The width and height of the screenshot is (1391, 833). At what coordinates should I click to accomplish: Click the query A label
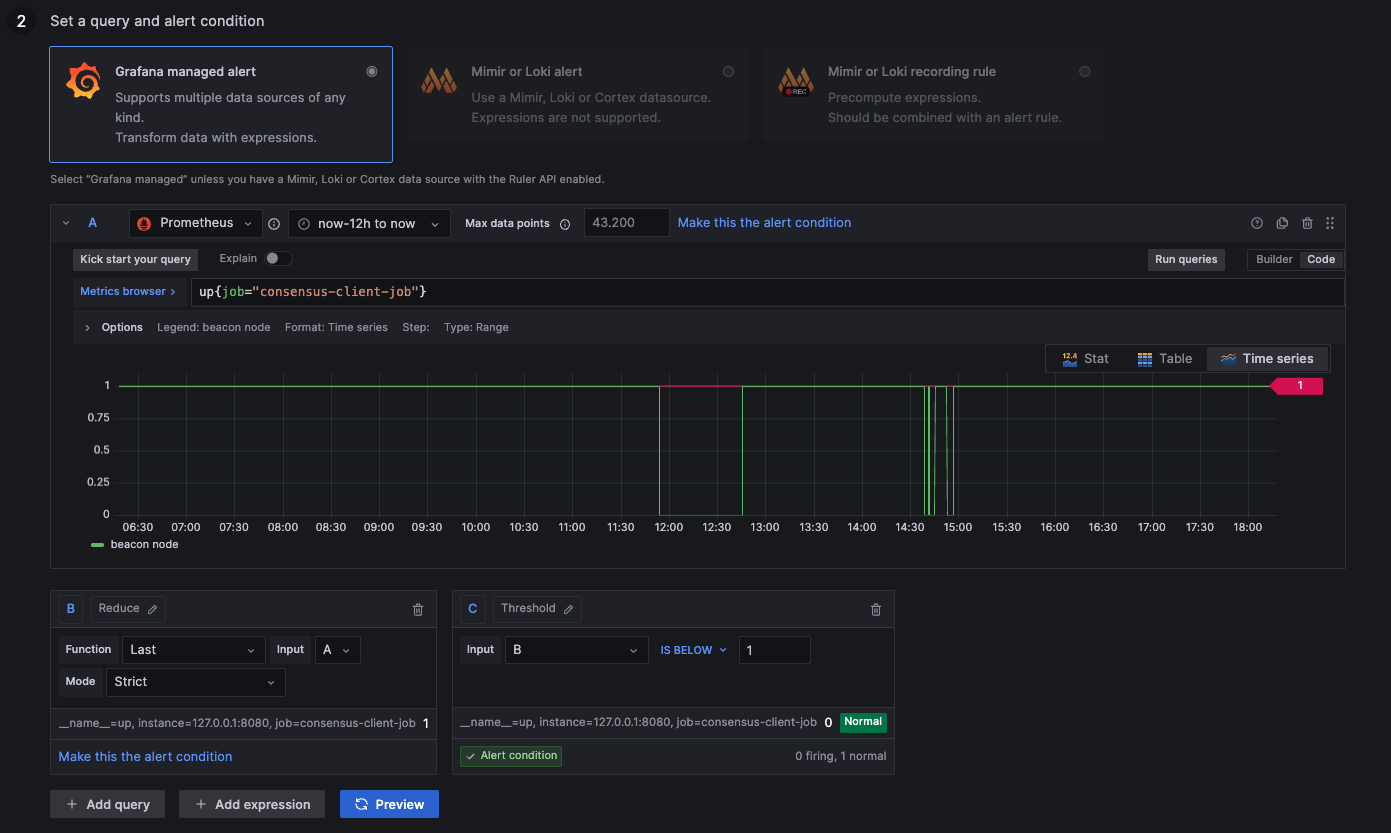point(93,223)
